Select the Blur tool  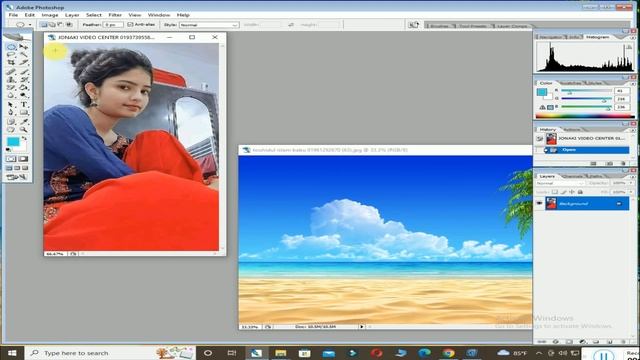(x=11, y=95)
